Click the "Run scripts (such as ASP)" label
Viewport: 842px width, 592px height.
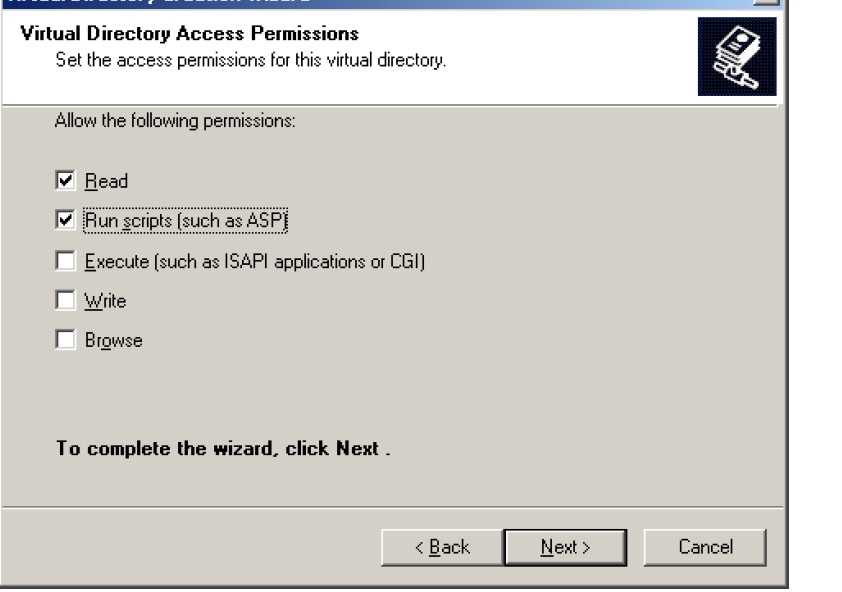click(x=186, y=220)
